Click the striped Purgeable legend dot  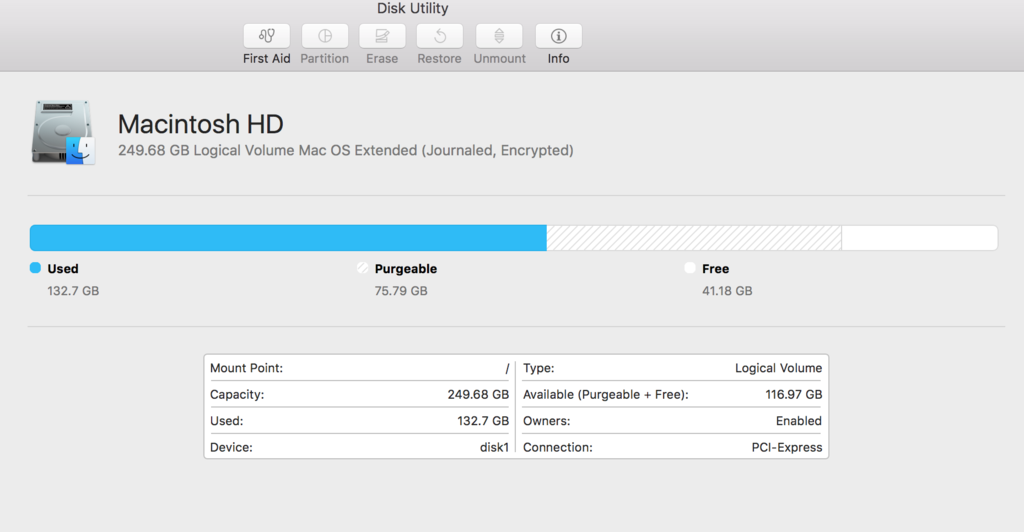(362, 268)
